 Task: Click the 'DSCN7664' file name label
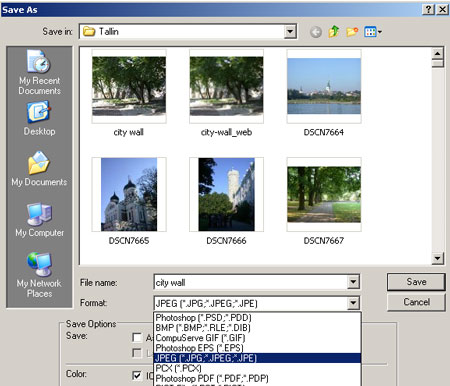point(324,132)
